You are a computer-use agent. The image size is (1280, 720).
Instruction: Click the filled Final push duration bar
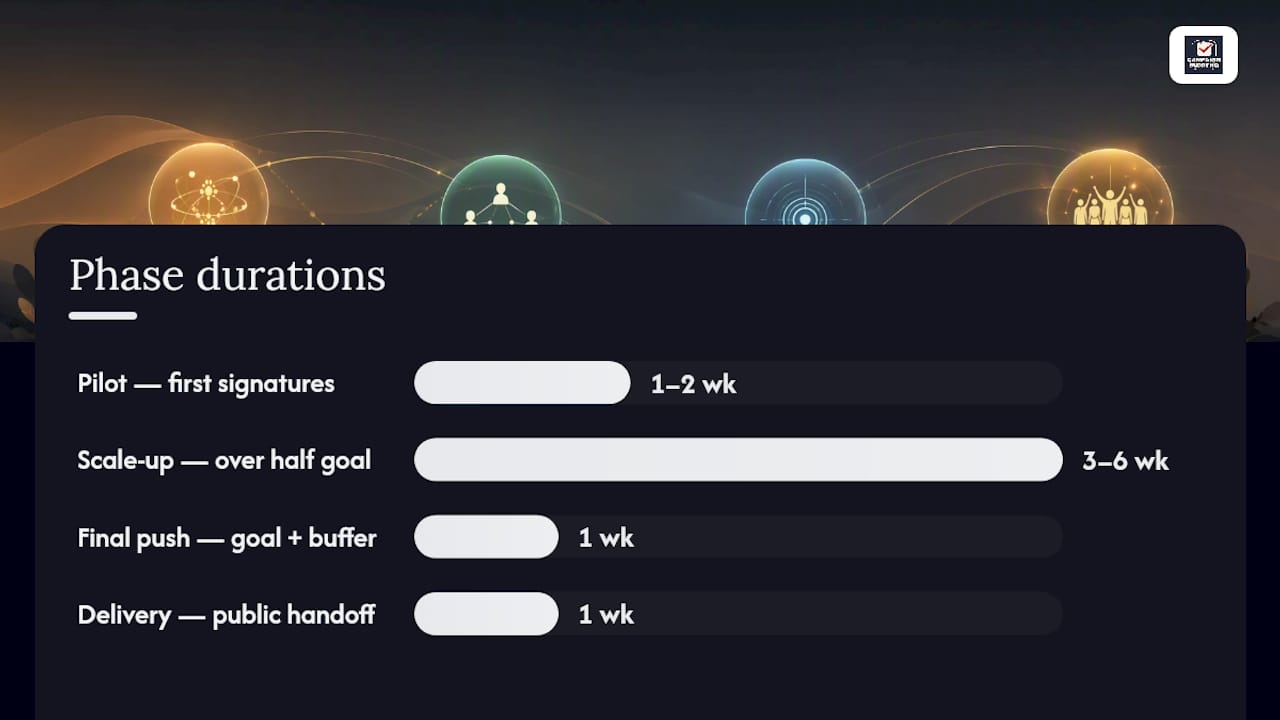tap(486, 537)
